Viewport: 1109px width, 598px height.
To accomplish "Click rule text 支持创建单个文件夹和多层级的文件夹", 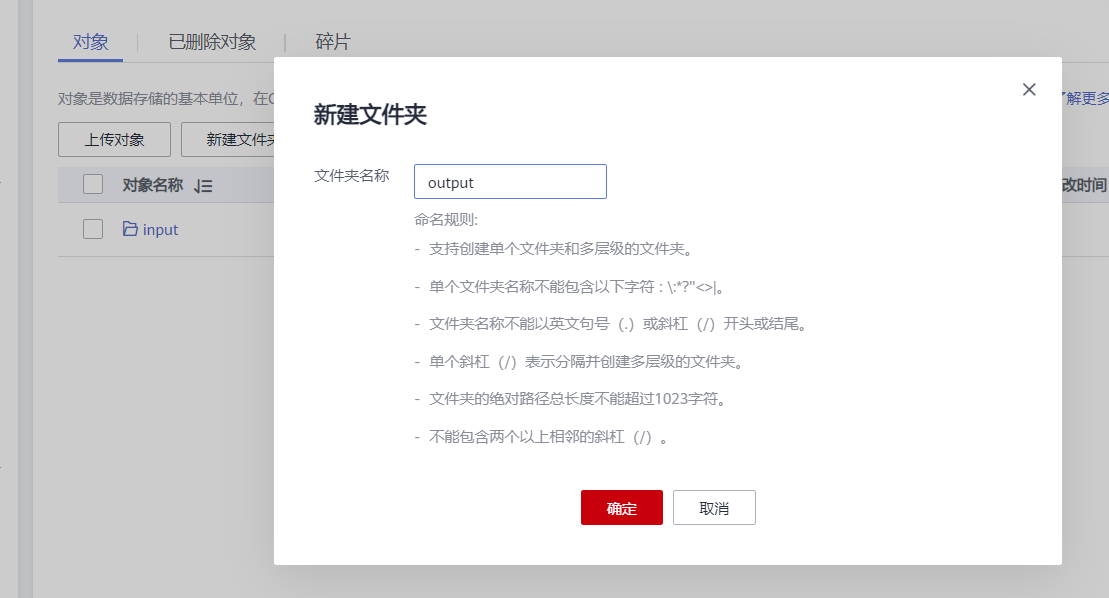I will 561,249.
